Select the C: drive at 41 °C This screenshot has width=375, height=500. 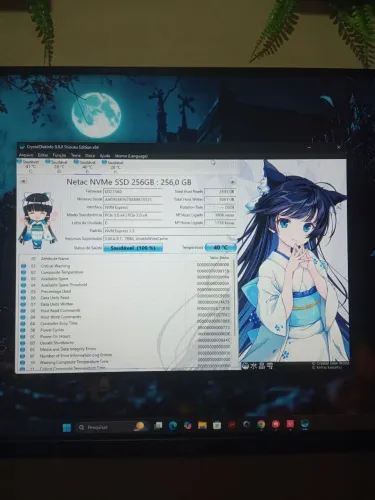tap(30, 166)
